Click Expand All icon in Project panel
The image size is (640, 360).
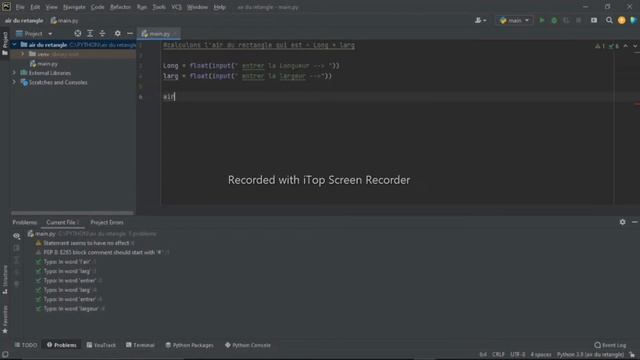tap(90, 33)
